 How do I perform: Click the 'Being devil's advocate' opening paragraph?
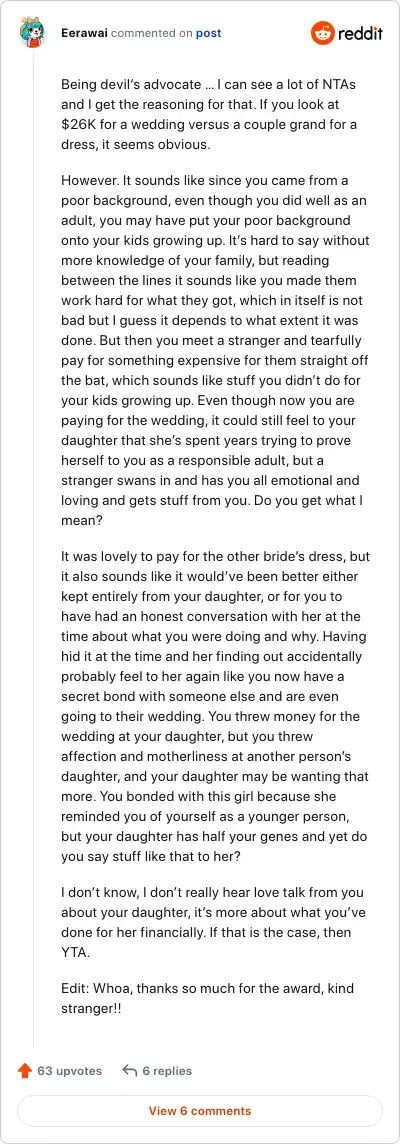click(x=212, y=114)
